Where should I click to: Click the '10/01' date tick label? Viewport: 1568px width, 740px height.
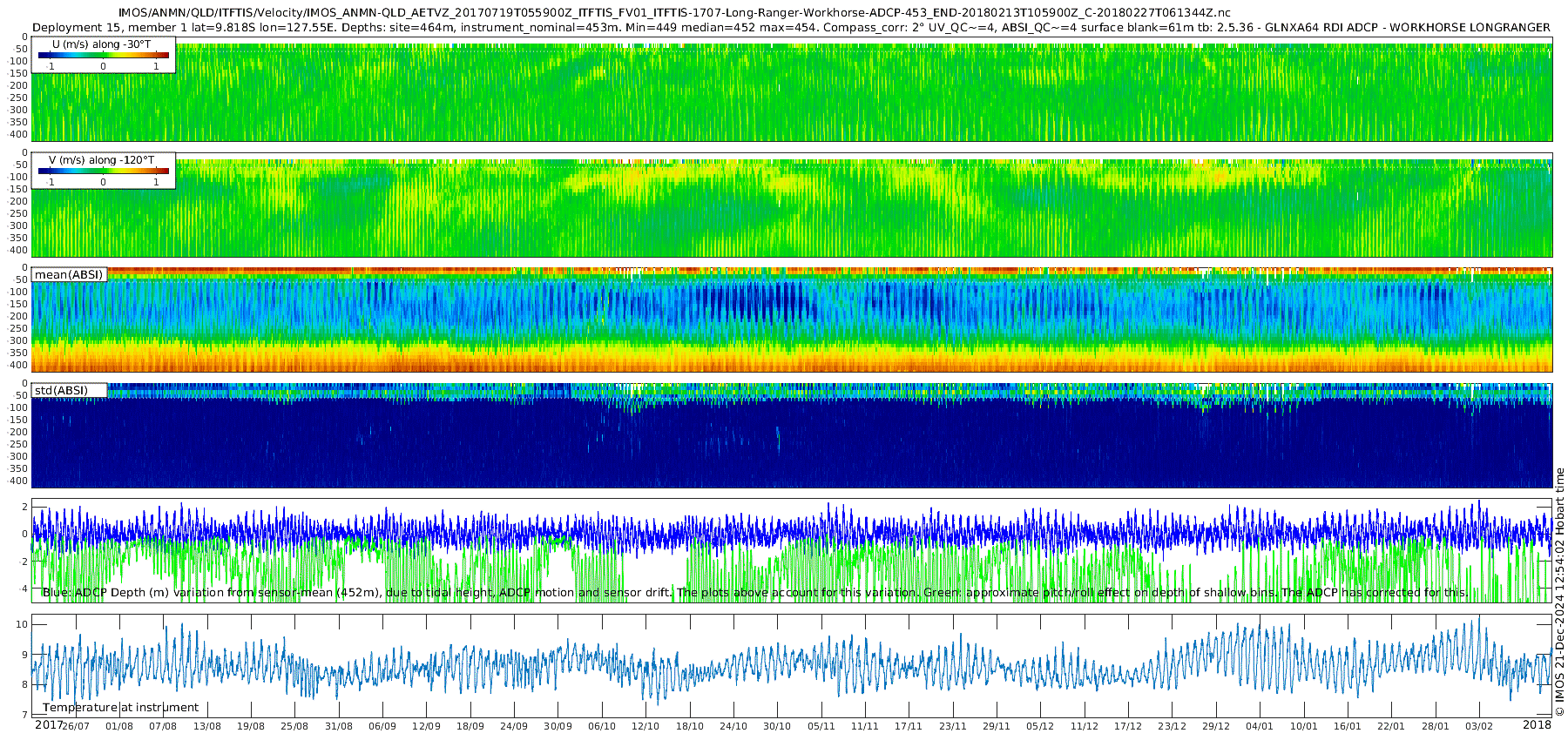tap(1304, 727)
